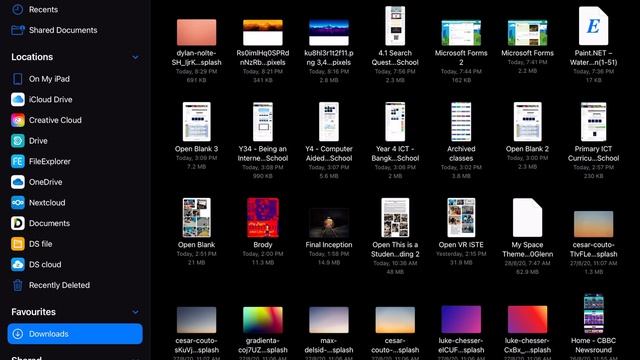640x360 pixels.
Task: Open the Microsoft Forms 2 file
Action: [x=461, y=33]
